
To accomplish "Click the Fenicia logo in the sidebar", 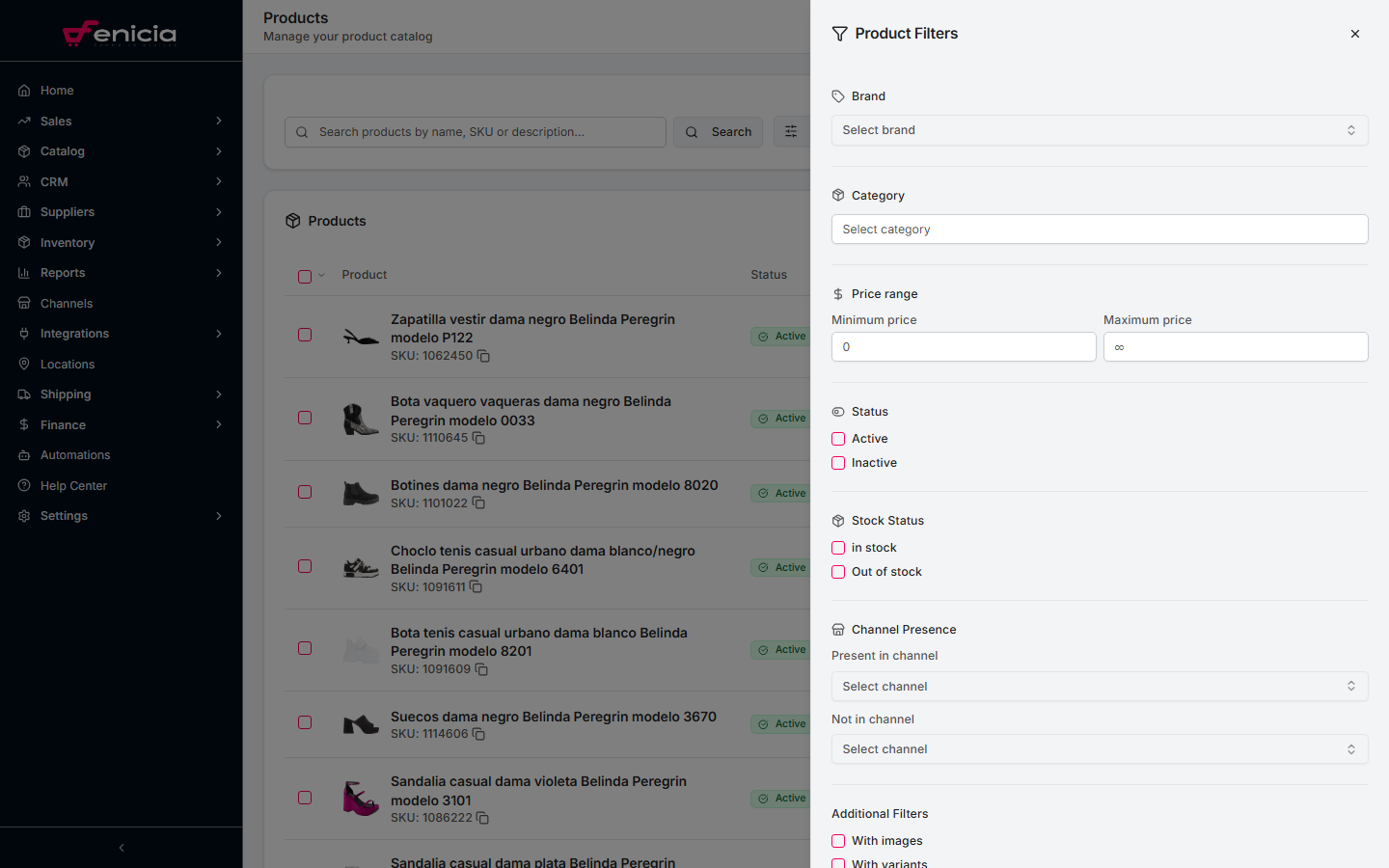I will pos(121,34).
